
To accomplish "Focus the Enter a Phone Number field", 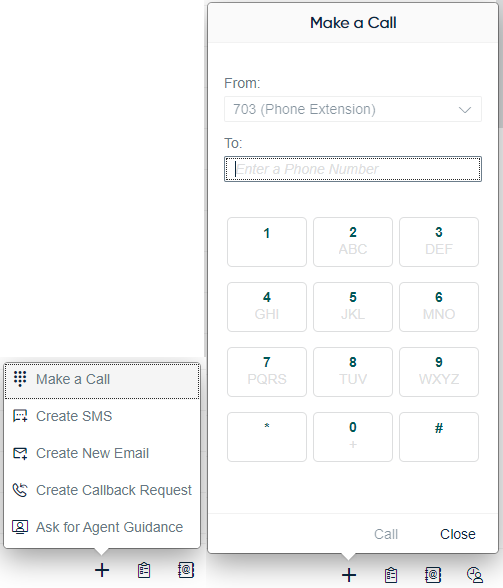I will [x=353, y=169].
